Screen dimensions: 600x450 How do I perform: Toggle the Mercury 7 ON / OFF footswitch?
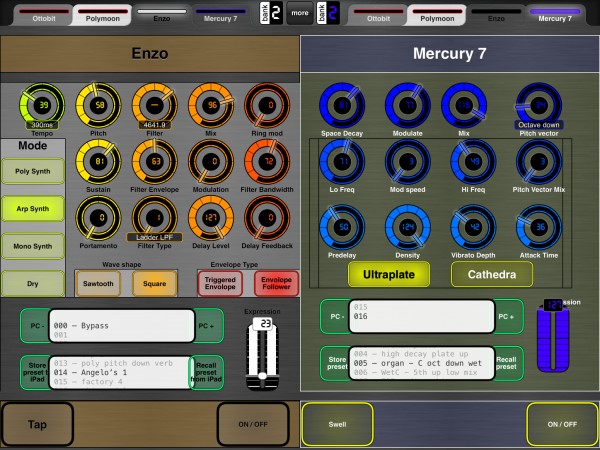(x=562, y=424)
